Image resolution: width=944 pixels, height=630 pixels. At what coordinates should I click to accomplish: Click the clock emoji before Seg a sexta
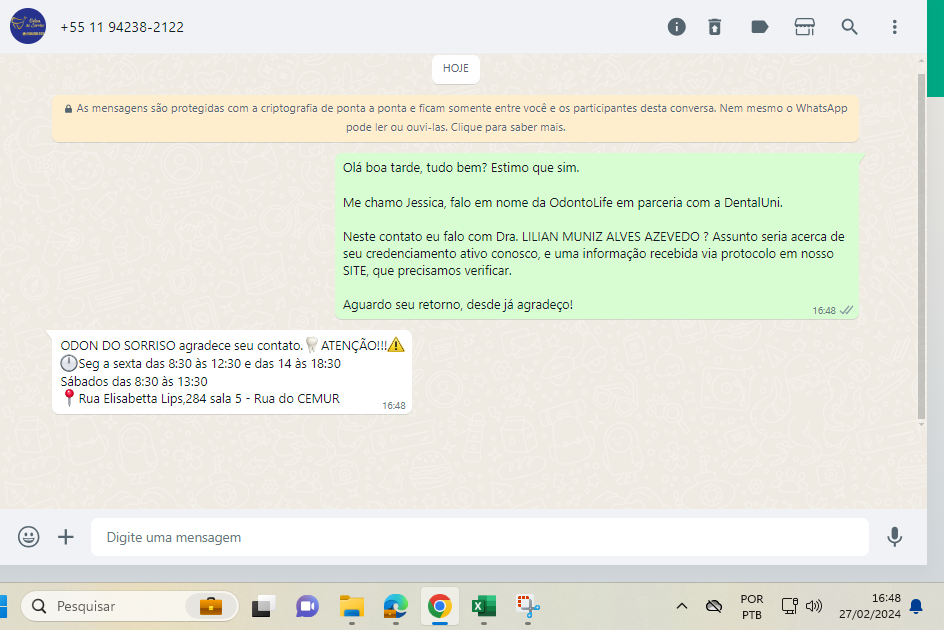point(69,363)
